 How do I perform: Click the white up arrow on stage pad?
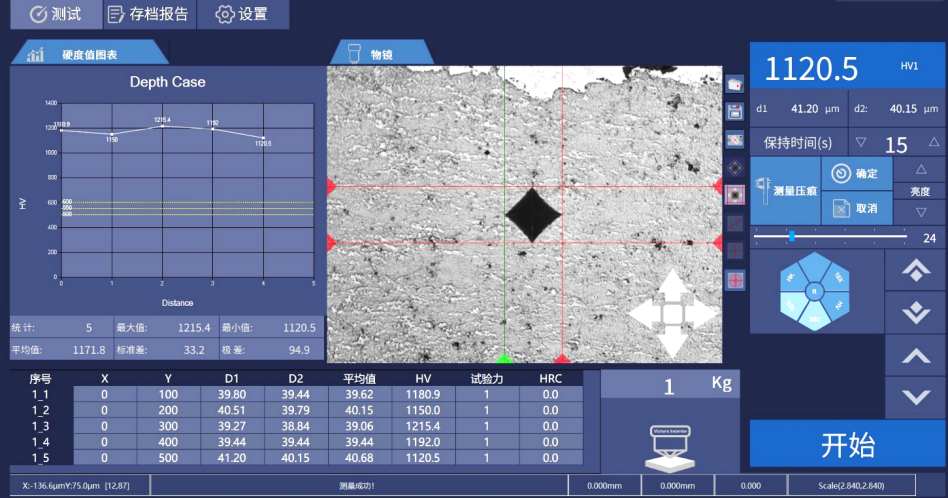pyautogui.click(x=672, y=284)
